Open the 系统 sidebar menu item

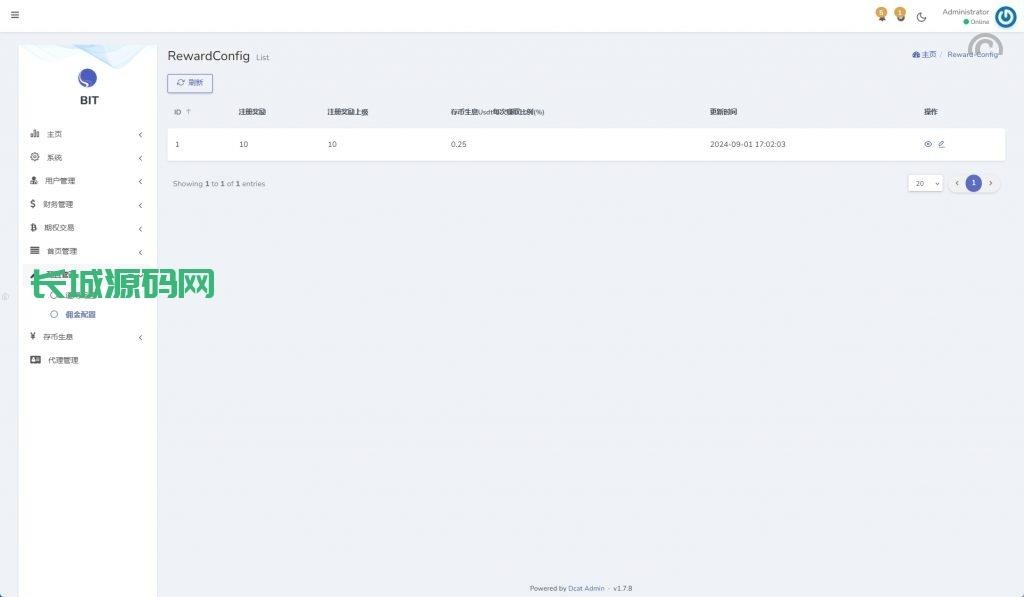point(87,157)
